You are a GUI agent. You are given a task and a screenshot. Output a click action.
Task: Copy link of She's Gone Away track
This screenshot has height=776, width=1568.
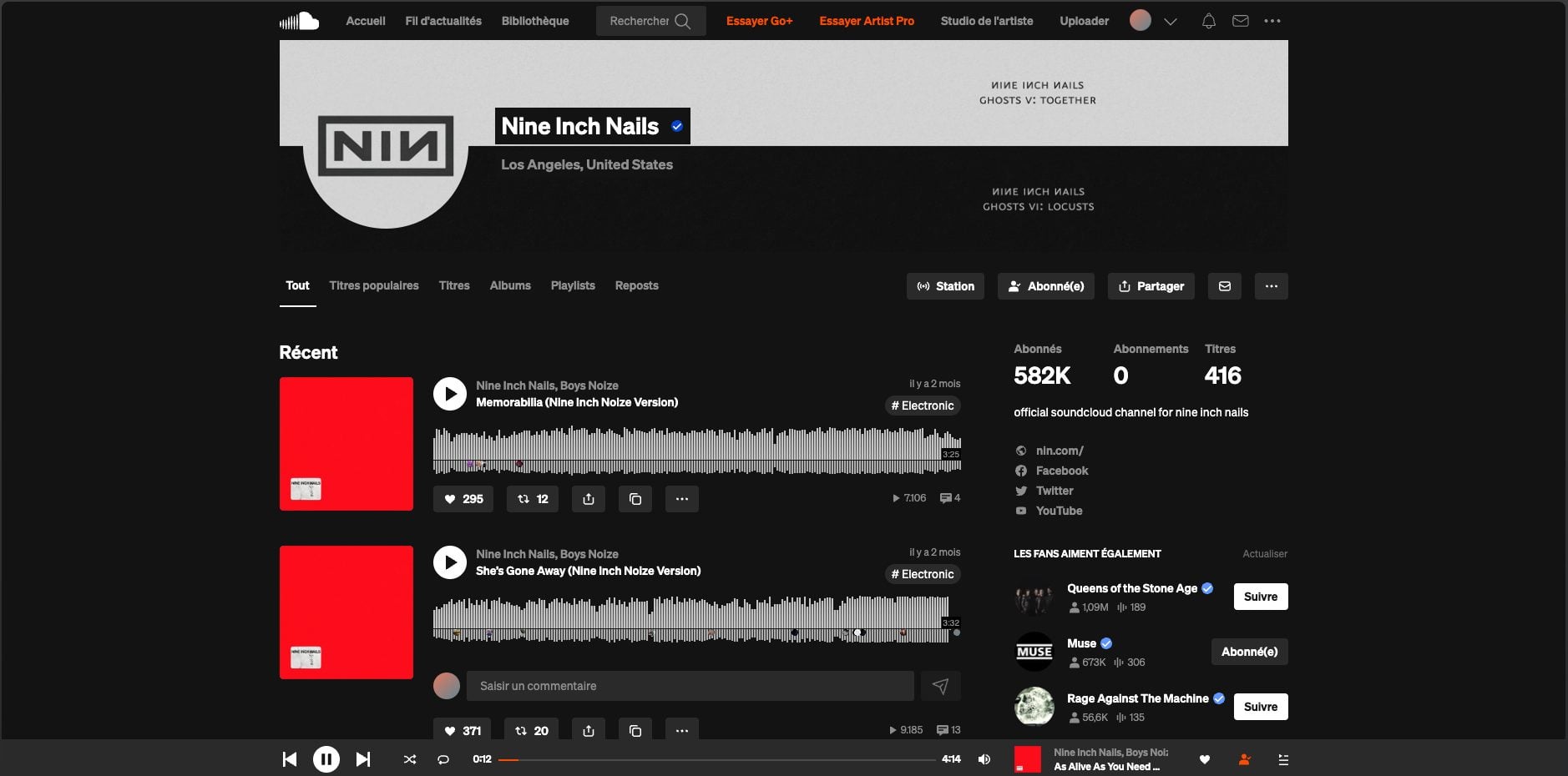pos(635,730)
